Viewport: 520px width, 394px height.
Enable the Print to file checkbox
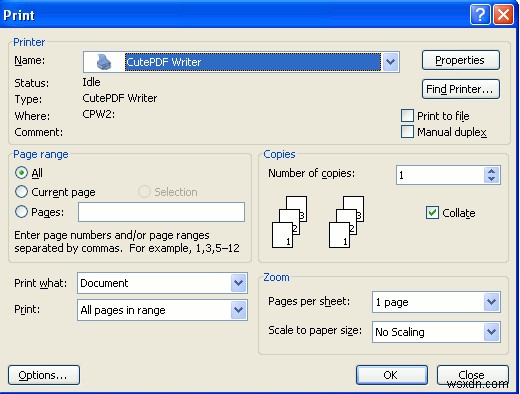click(x=407, y=116)
